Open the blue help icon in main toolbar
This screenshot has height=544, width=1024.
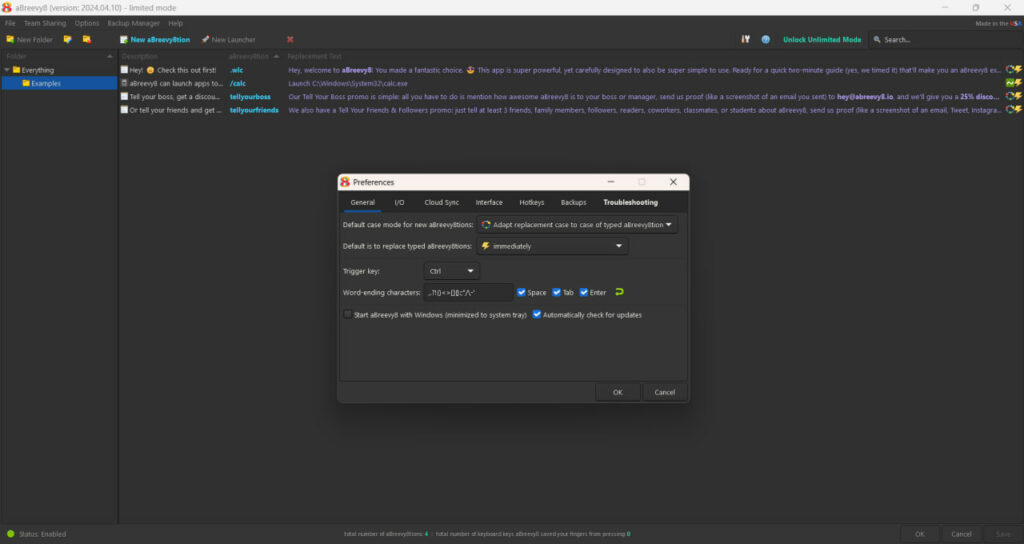coord(765,39)
